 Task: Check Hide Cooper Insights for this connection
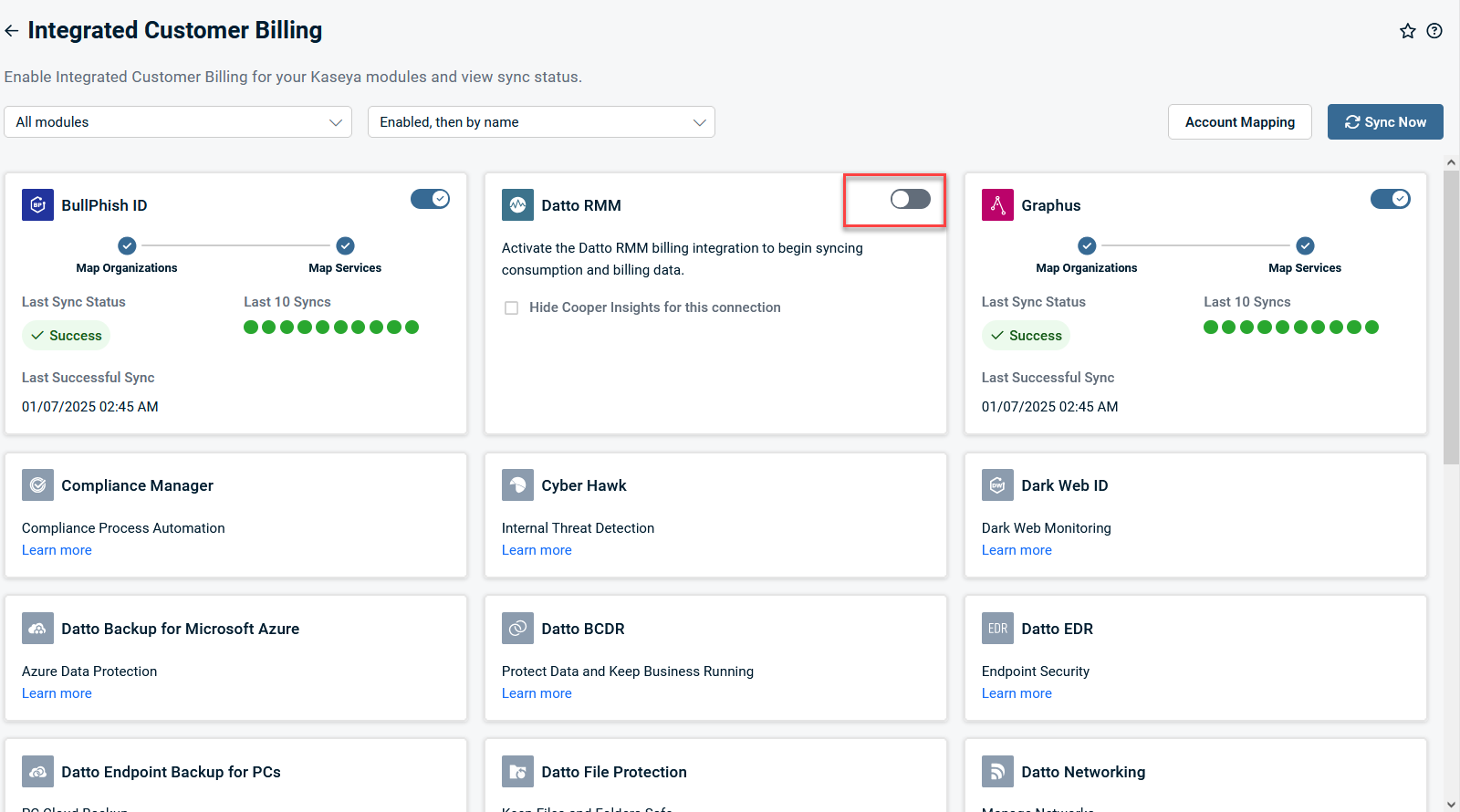tap(512, 308)
